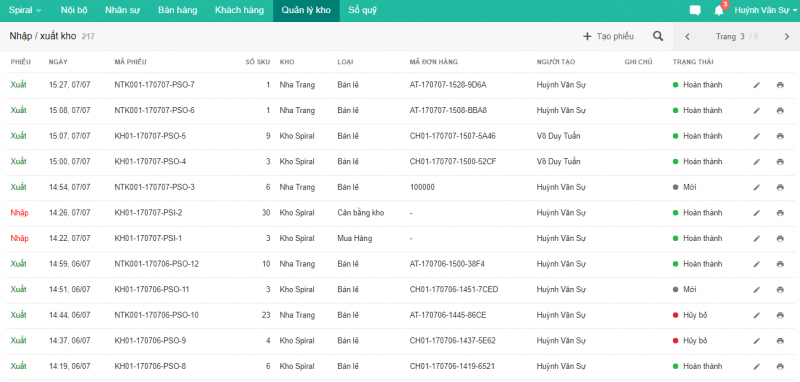Viewport: 800px width, 382px height.
Task: Print voucher KH01-170706-PSO-8
Action: click(x=780, y=366)
